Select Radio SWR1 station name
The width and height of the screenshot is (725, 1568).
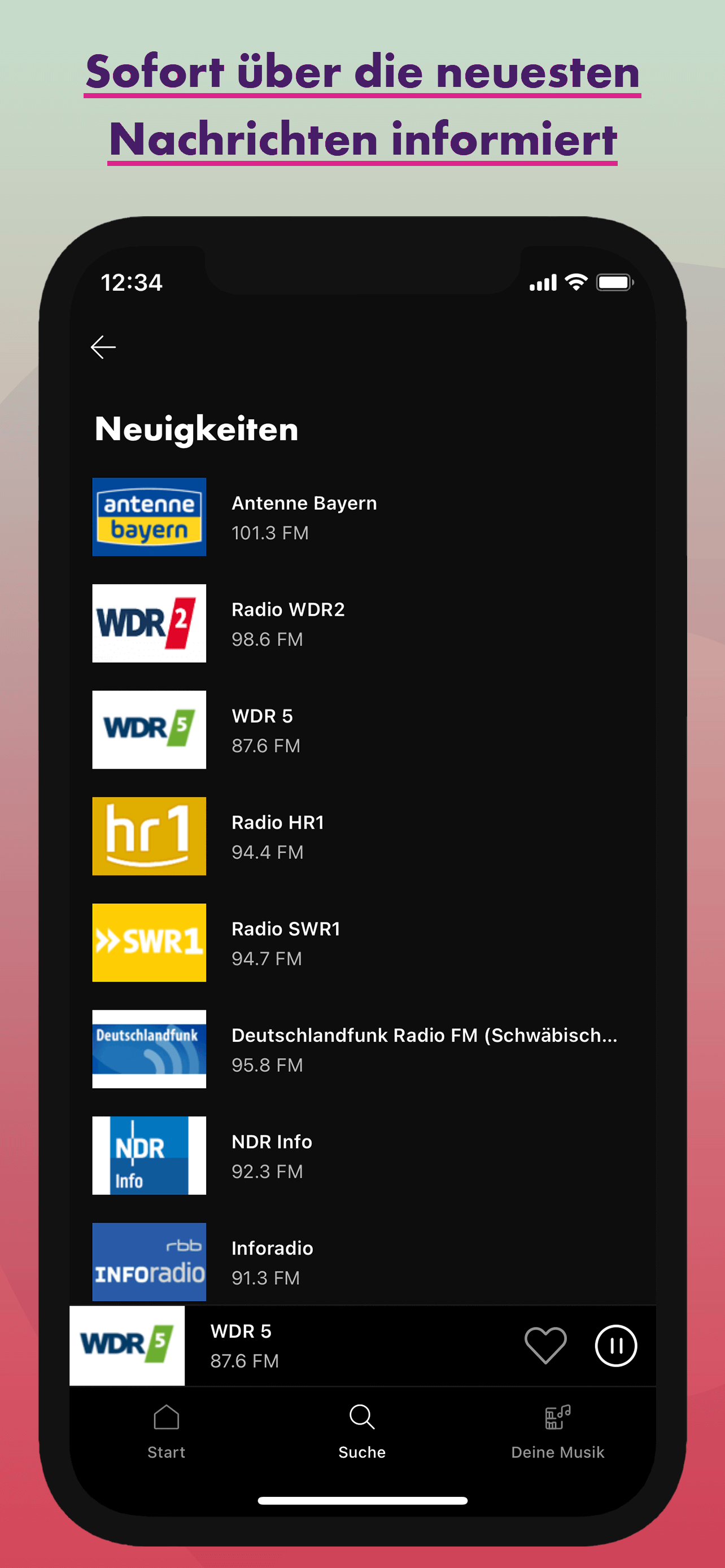286,929
